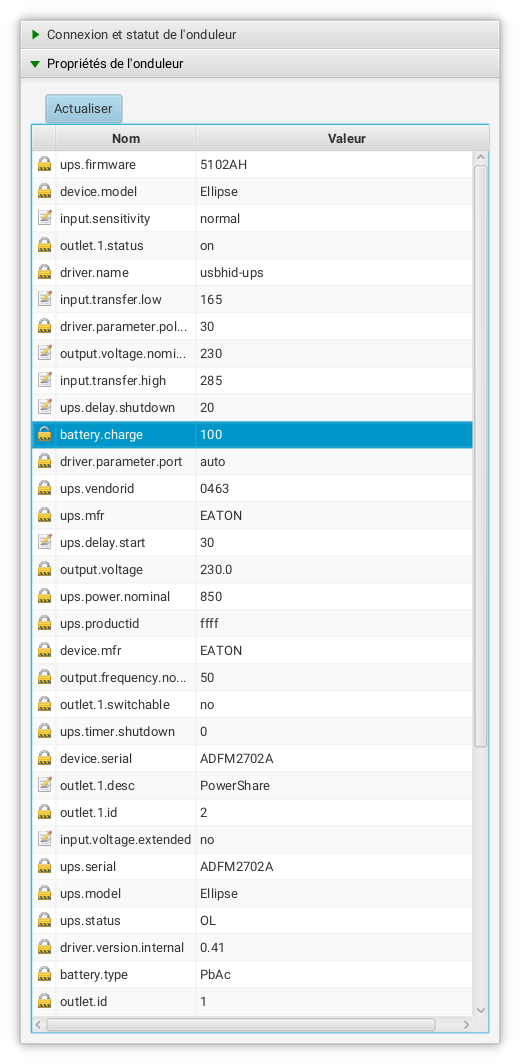Select the driver.name value usbhid-ups
Image resolution: width=520 pixels, height=1064 pixels.
(231, 273)
